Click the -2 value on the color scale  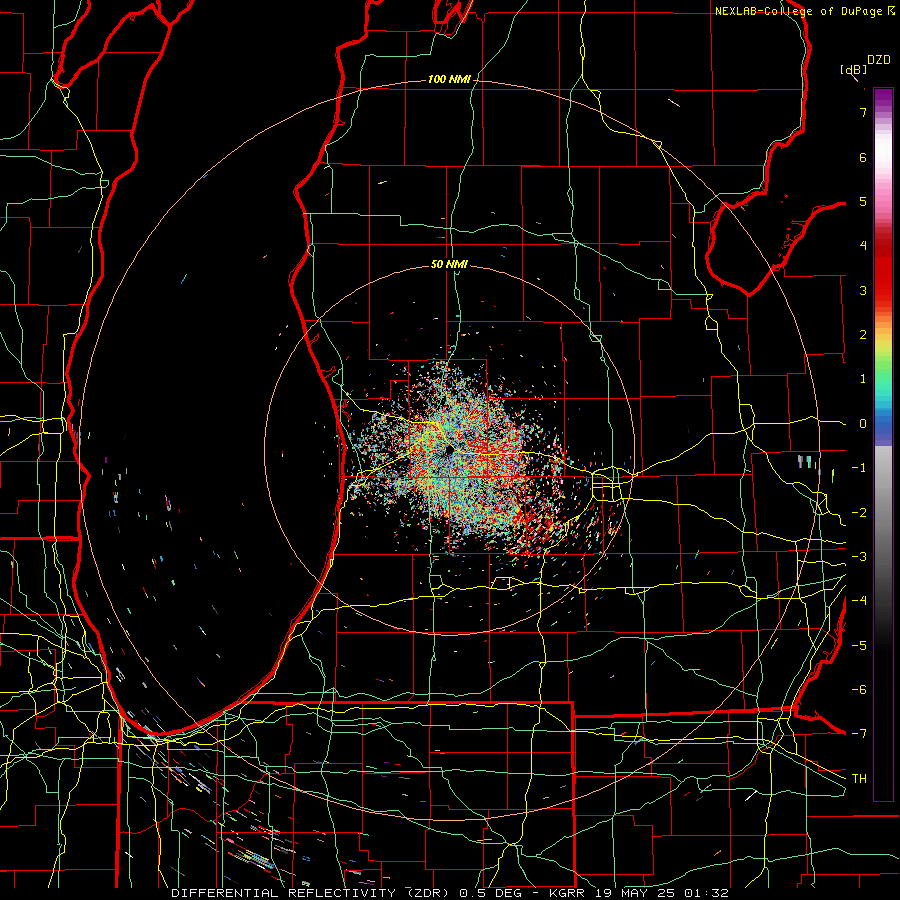[859, 513]
